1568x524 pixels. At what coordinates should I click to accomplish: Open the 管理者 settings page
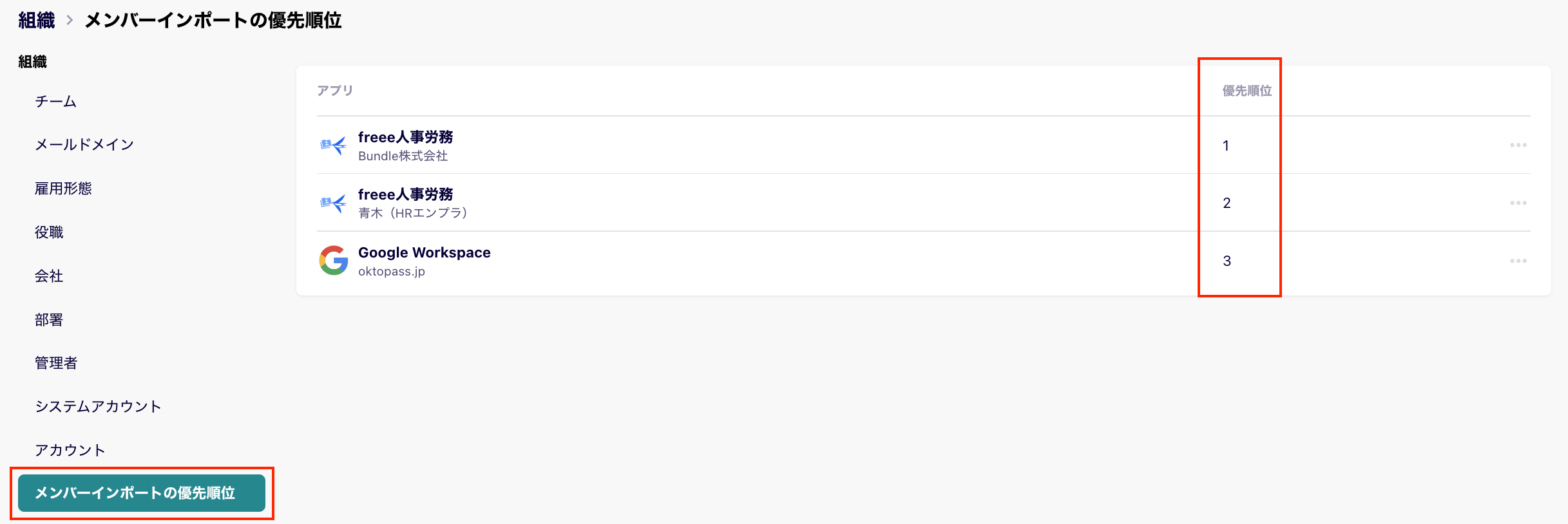(x=56, y=362)
